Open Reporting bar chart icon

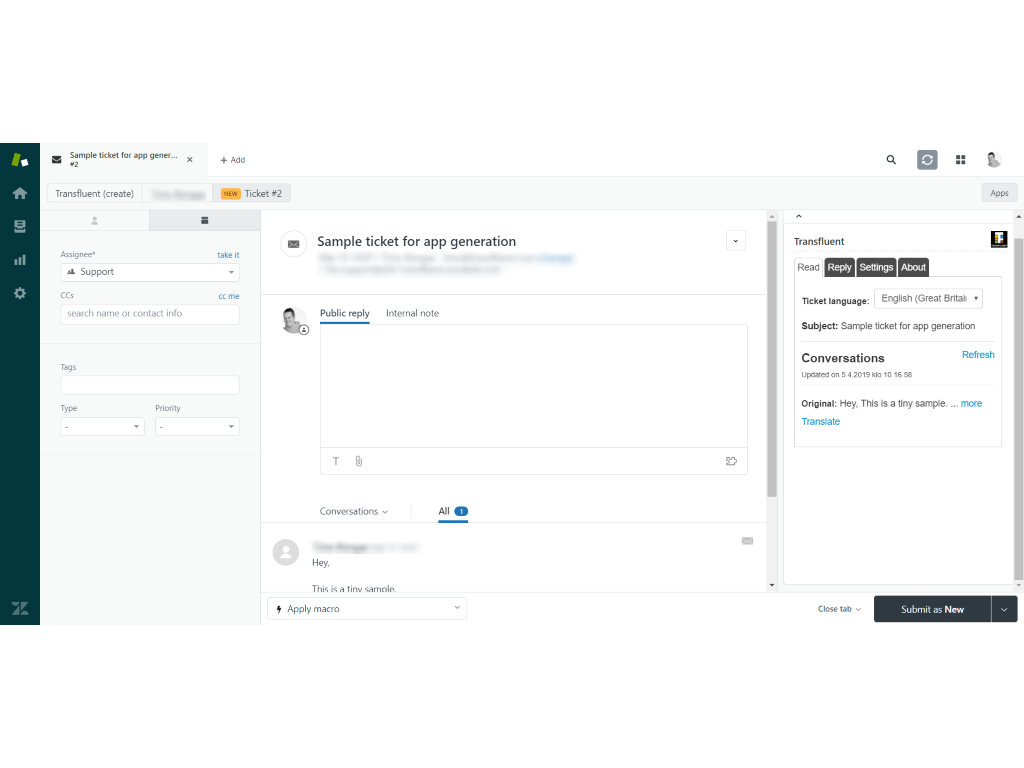point(19,260)
